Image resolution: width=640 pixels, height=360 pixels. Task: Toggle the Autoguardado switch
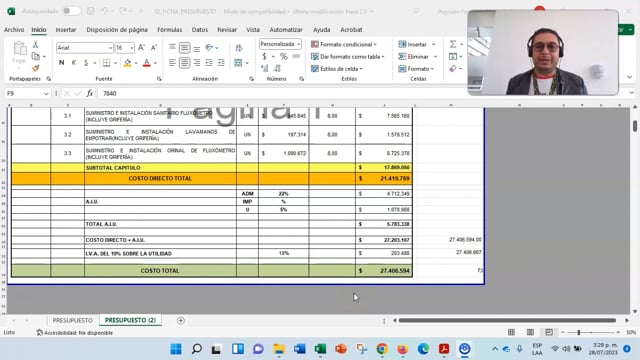[x=71, y=11]
